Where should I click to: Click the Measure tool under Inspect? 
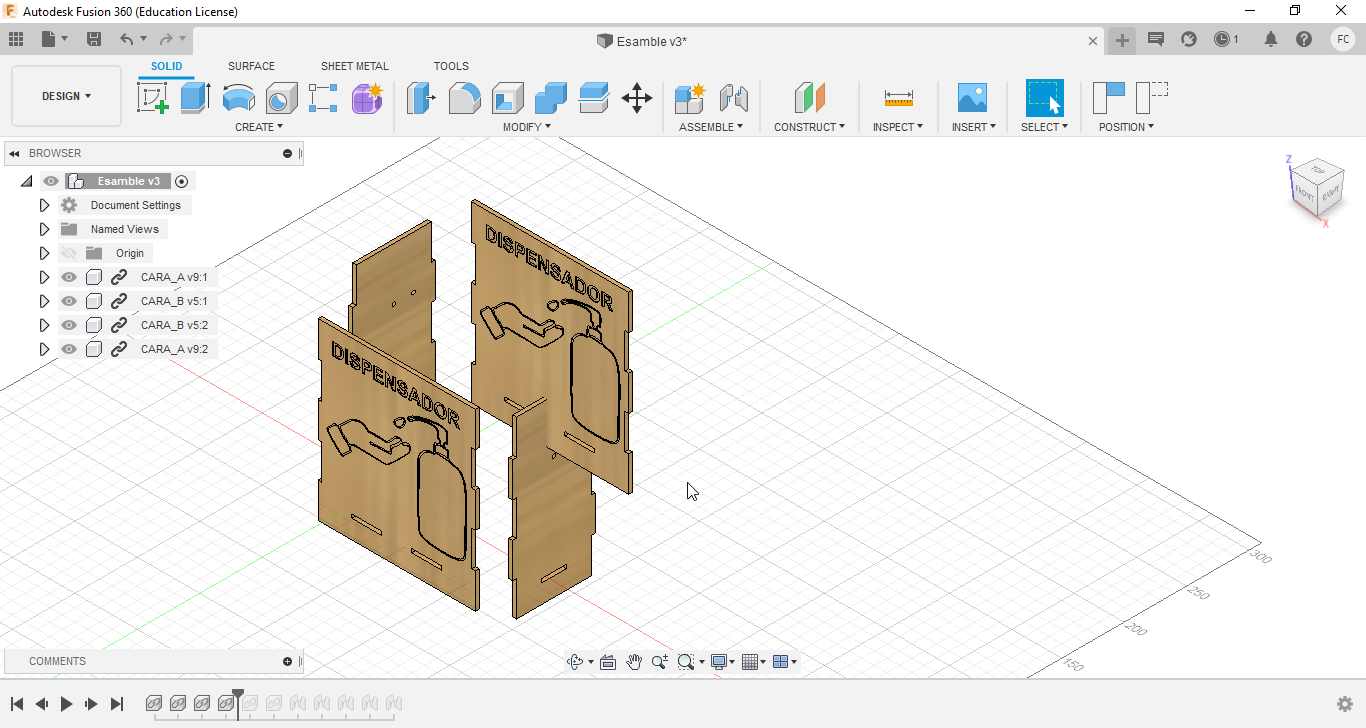click(898, 97)
